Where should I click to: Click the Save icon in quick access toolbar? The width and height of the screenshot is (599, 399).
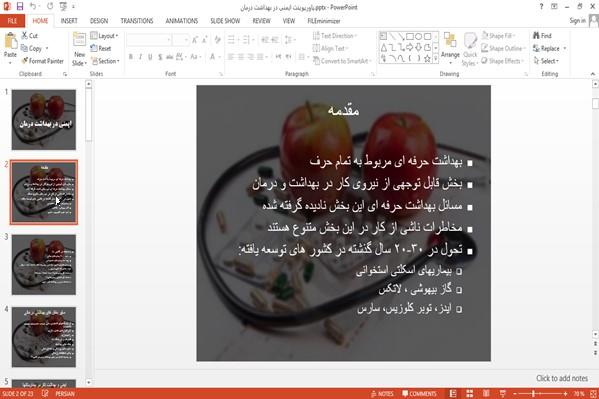[20, 6]
